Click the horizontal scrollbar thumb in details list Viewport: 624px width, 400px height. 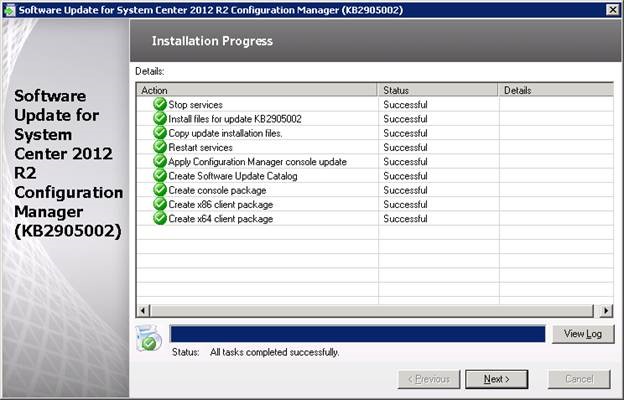click(372, 310)
